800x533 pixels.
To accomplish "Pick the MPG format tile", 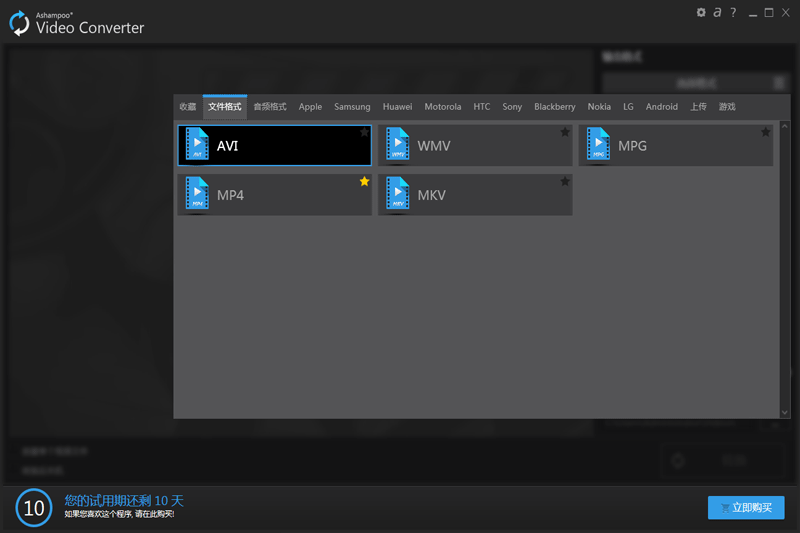I will coord(676,145).
